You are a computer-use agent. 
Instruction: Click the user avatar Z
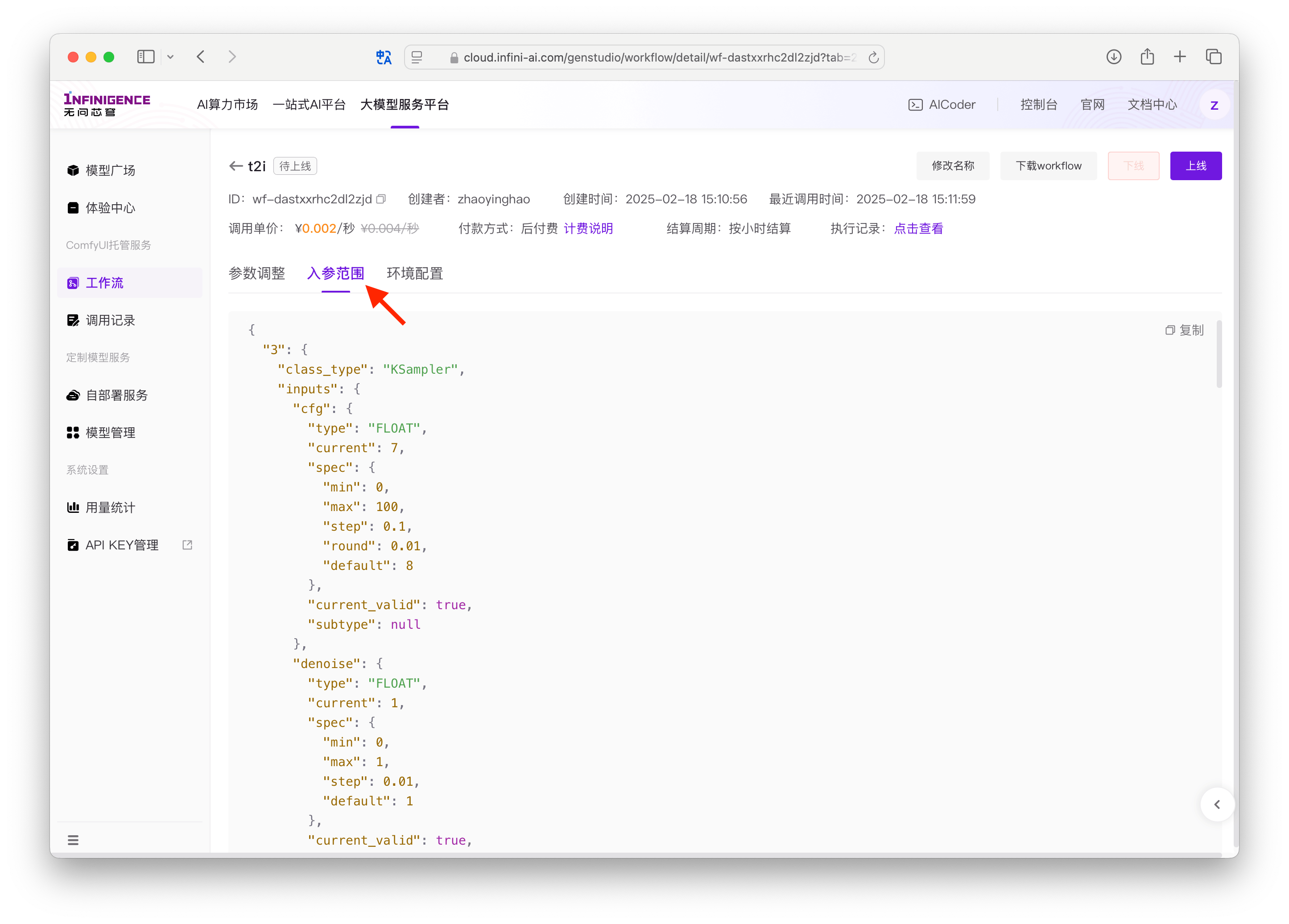pyautogui.click(x=1214, y=105)
